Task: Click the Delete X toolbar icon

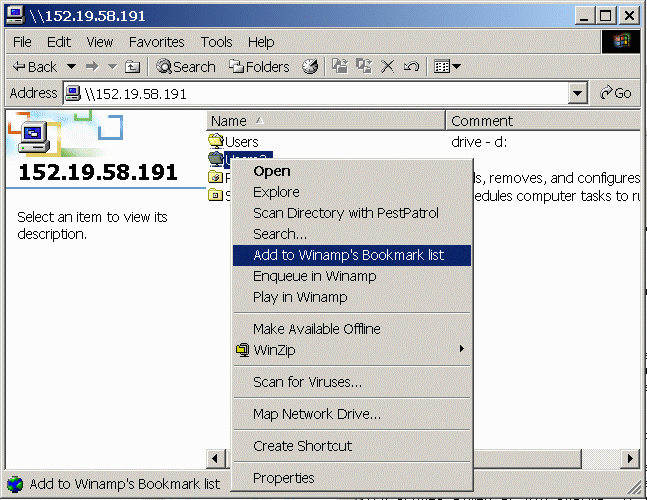Action: (x=387, y=66)
